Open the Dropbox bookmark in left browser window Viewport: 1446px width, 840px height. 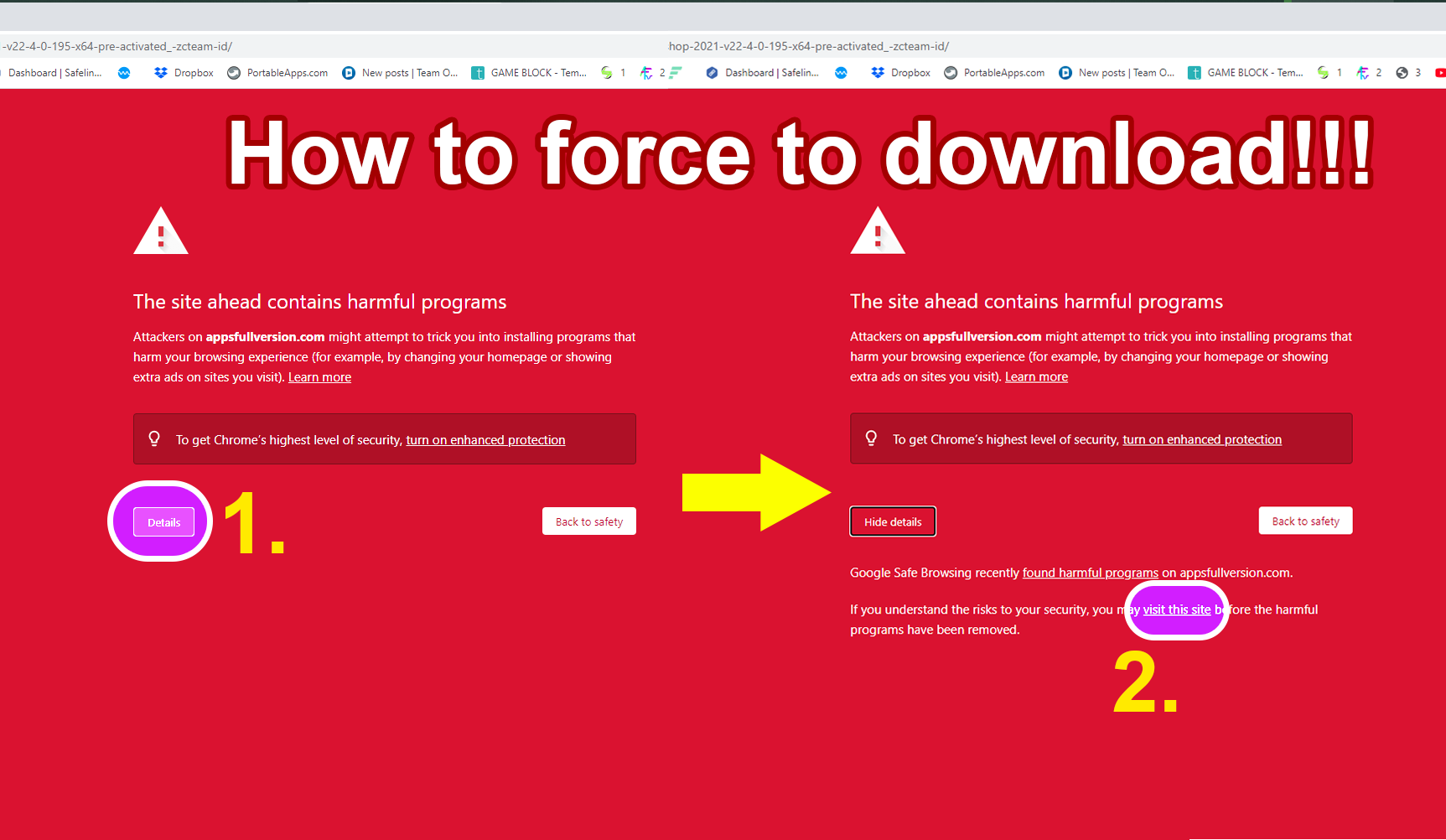tap(184, 73)
